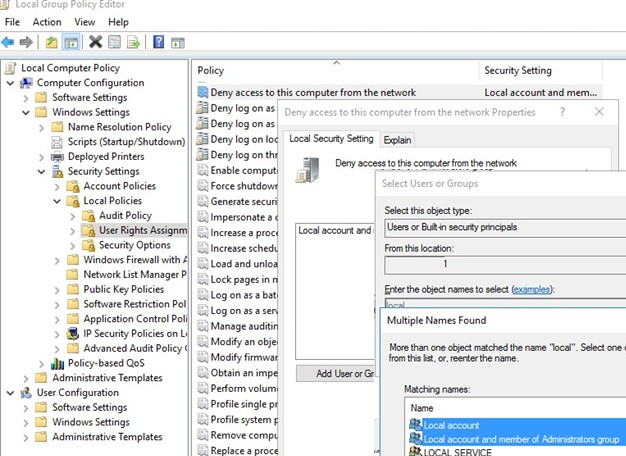
Task: Click the Up One Level folder icon
Action: (51, 42)
